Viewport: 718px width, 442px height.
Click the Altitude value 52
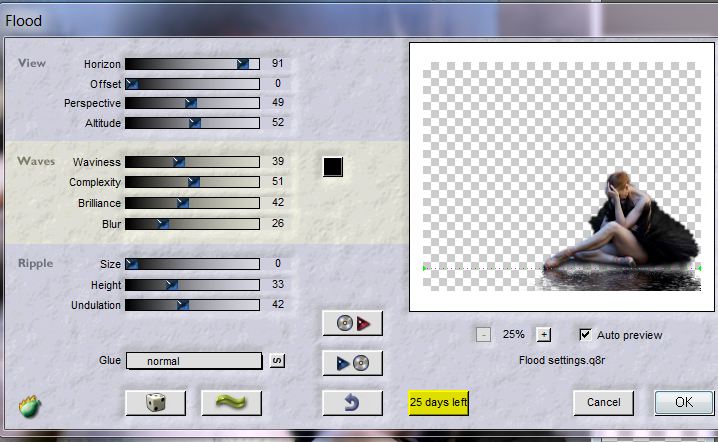[x=278, y=122]
